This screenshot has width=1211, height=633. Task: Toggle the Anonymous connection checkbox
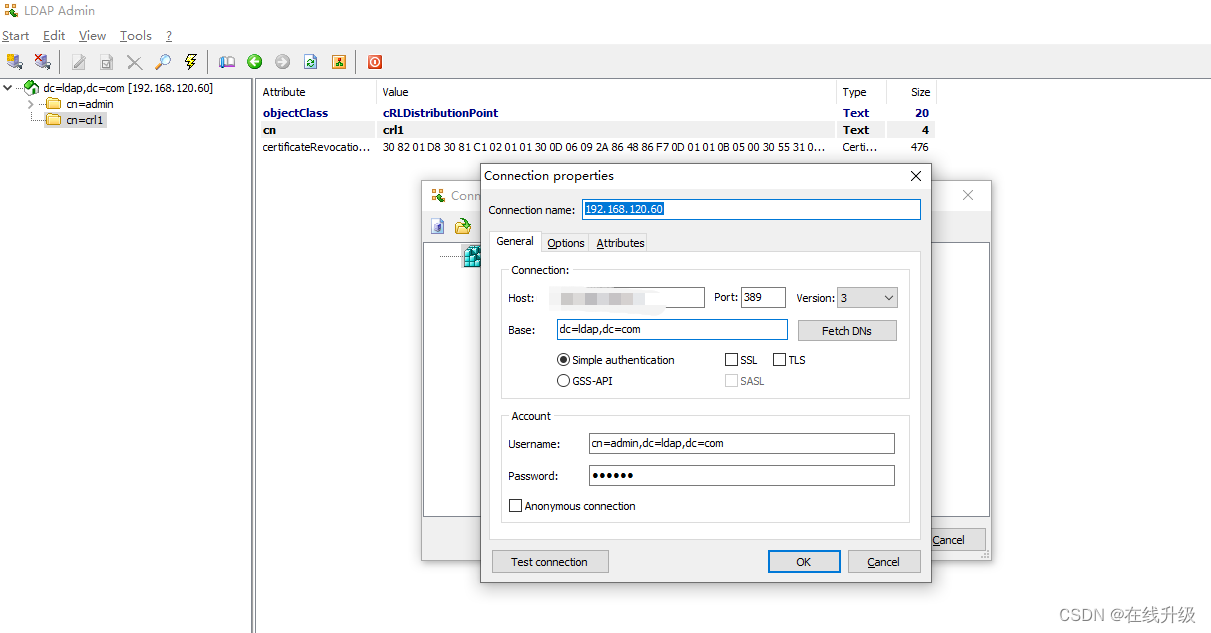[x=515, y=505]
